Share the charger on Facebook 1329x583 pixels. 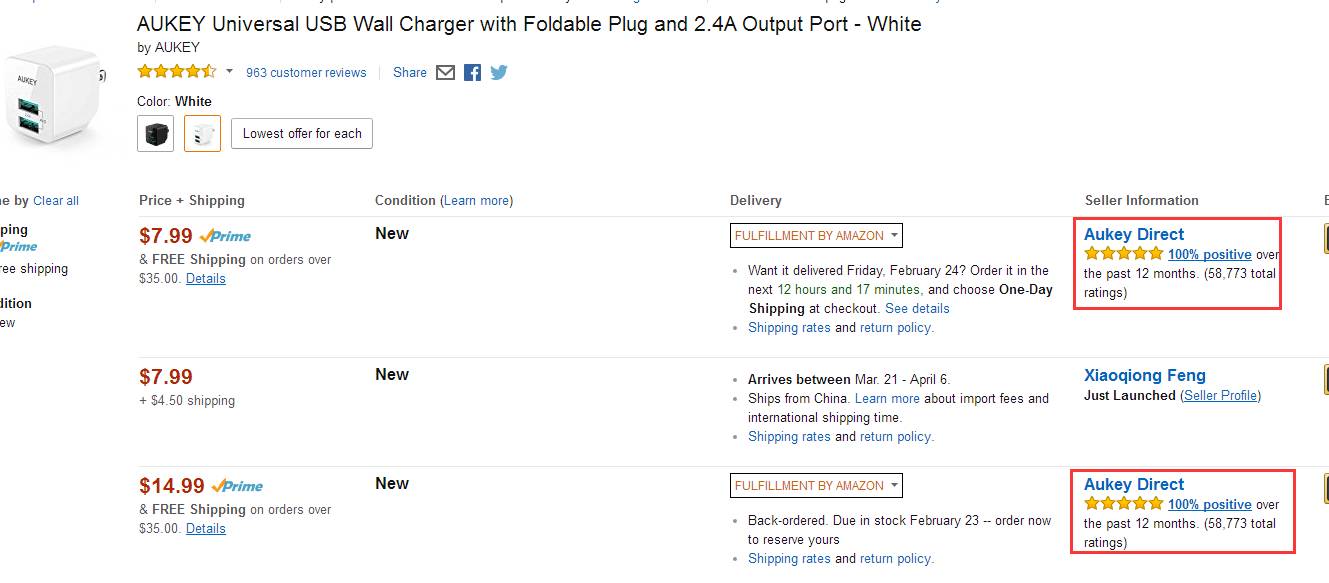coord(472,72)
